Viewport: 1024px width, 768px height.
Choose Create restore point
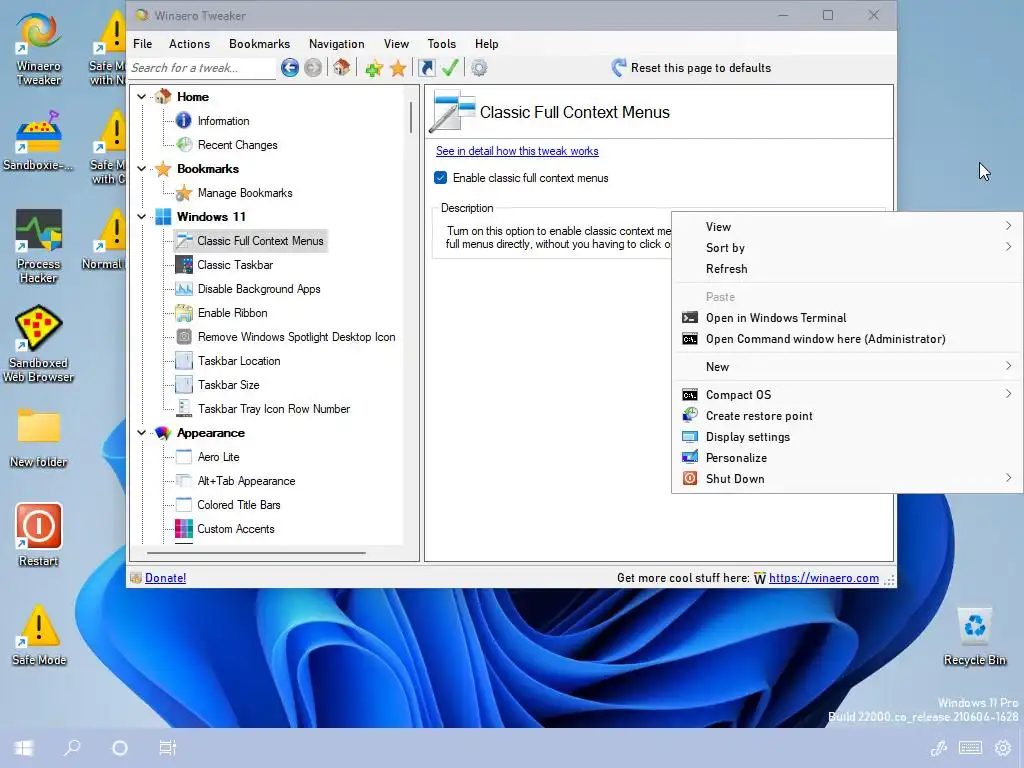coord(847,415)
